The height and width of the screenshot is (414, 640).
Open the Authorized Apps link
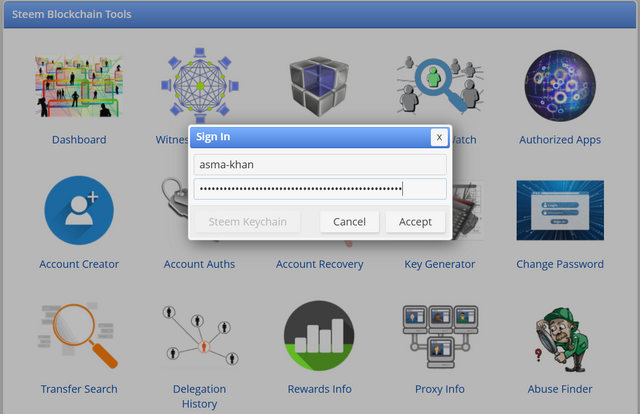[560, 140]
